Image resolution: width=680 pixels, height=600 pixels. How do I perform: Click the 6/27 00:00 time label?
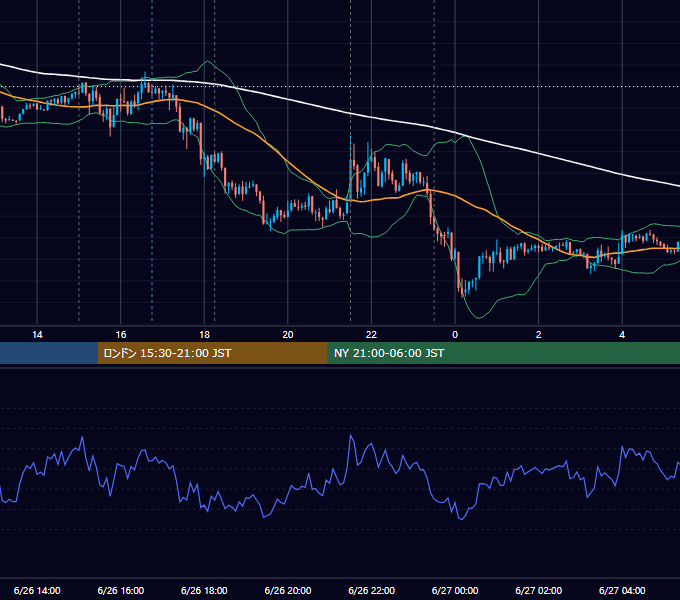click(455, 590)
